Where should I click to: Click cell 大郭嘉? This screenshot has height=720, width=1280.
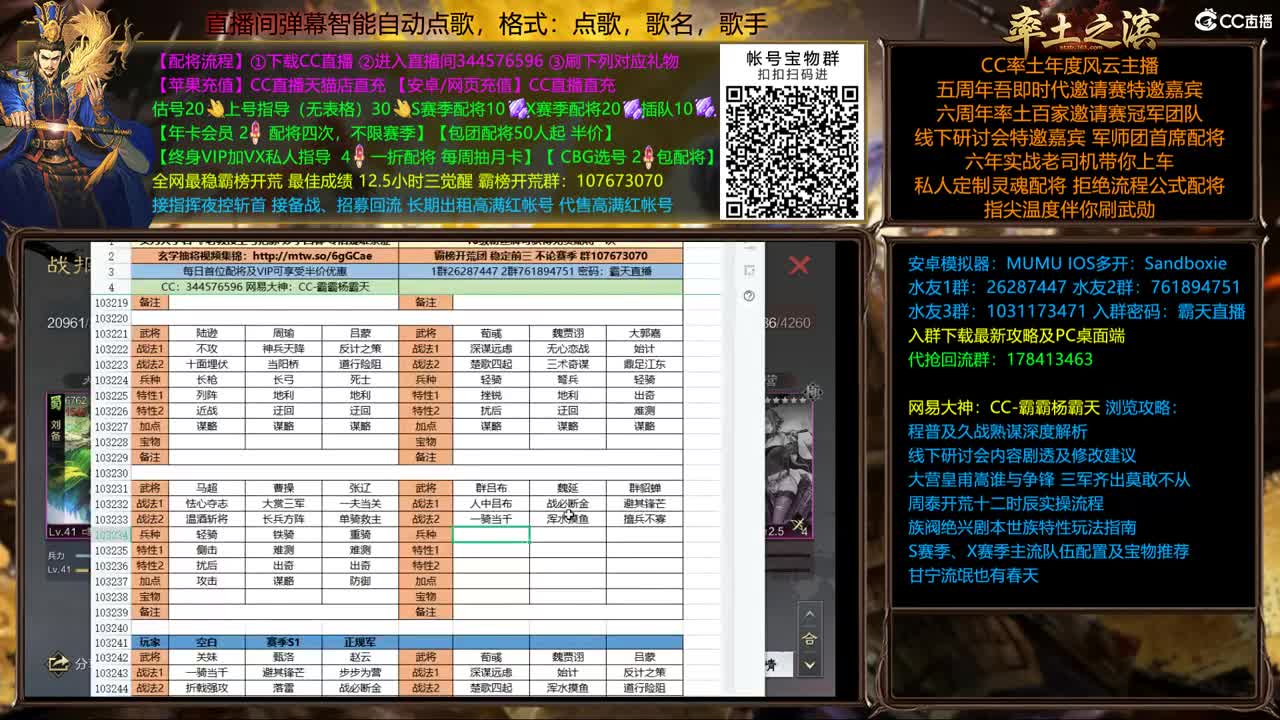(x=644, y=334)
